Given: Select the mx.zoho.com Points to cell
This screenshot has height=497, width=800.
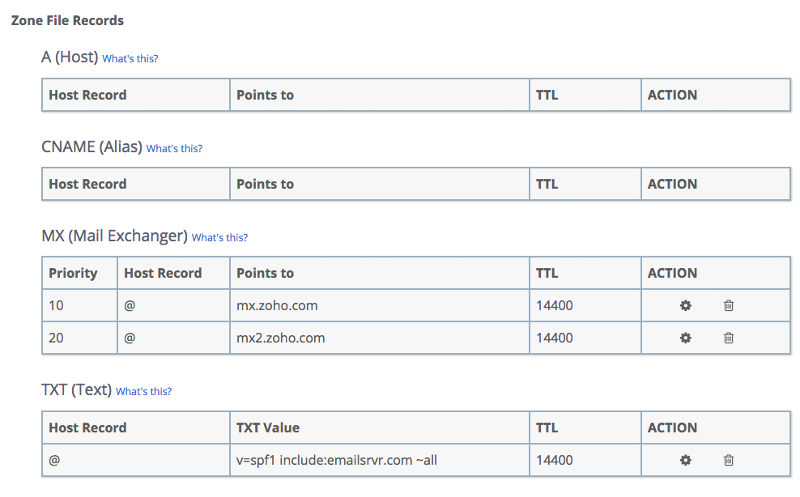Looking at the screenshot, I should [380, 306].
